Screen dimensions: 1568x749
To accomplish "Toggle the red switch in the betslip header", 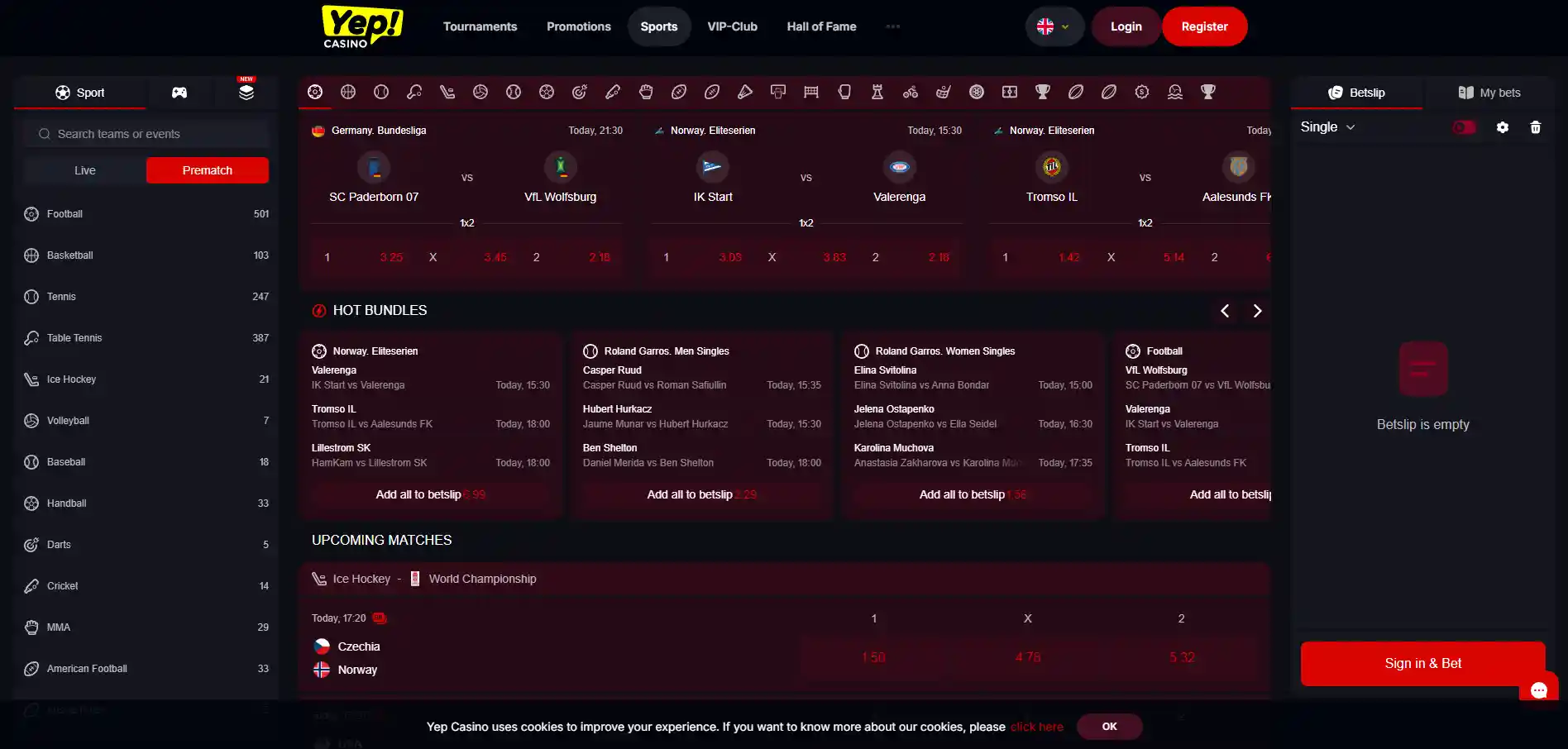I will [x=1465, y=127].
